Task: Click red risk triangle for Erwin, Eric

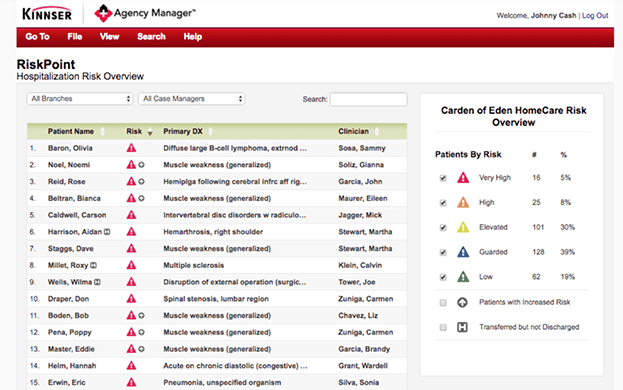Action: (x=131, y=382)
